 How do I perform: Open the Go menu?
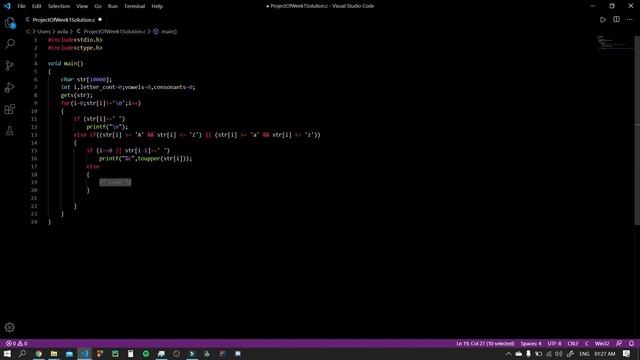(98, 6)
